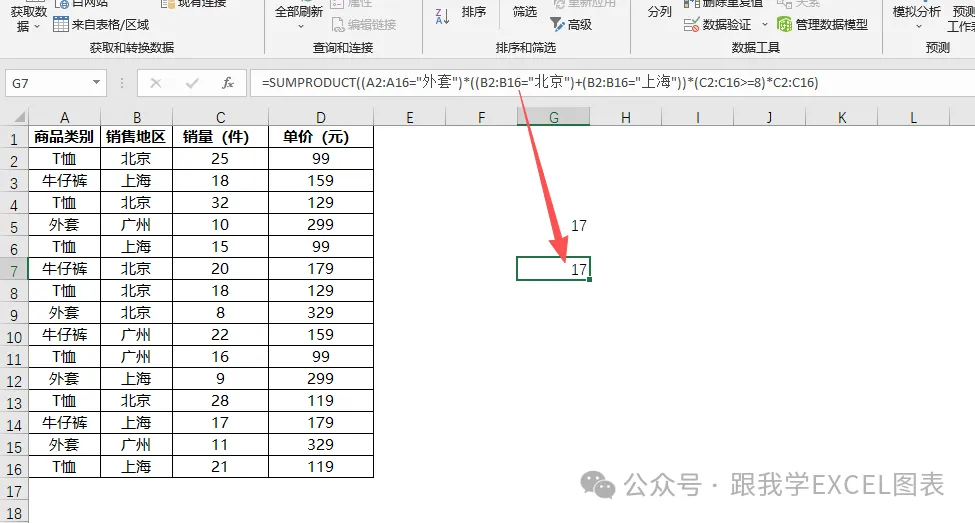The height and width of the screenshot is (523, 975).
Task: Click cell B5 广州
Action: 136,224
